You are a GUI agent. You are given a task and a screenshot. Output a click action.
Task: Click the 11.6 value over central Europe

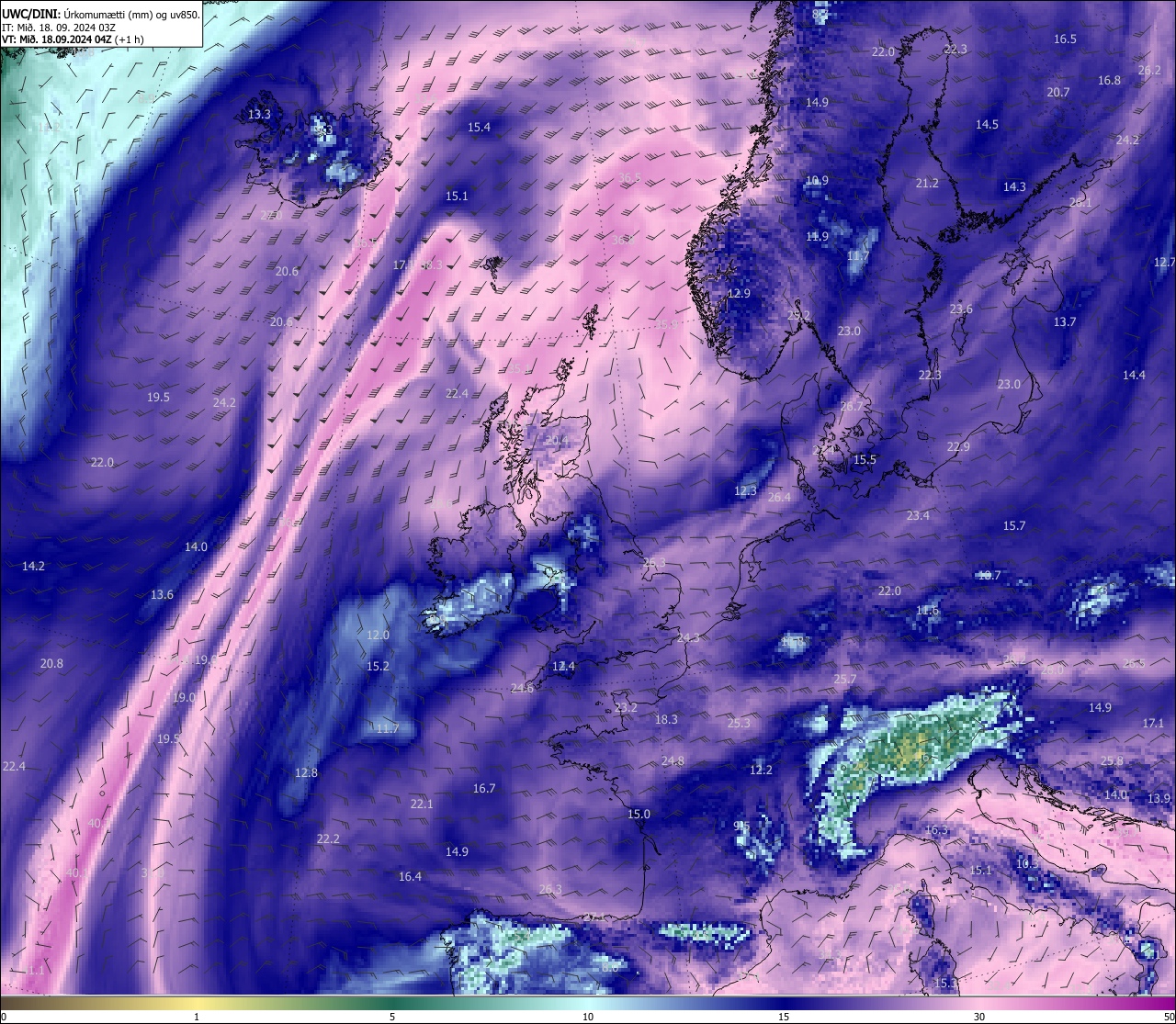click(927, 611)
